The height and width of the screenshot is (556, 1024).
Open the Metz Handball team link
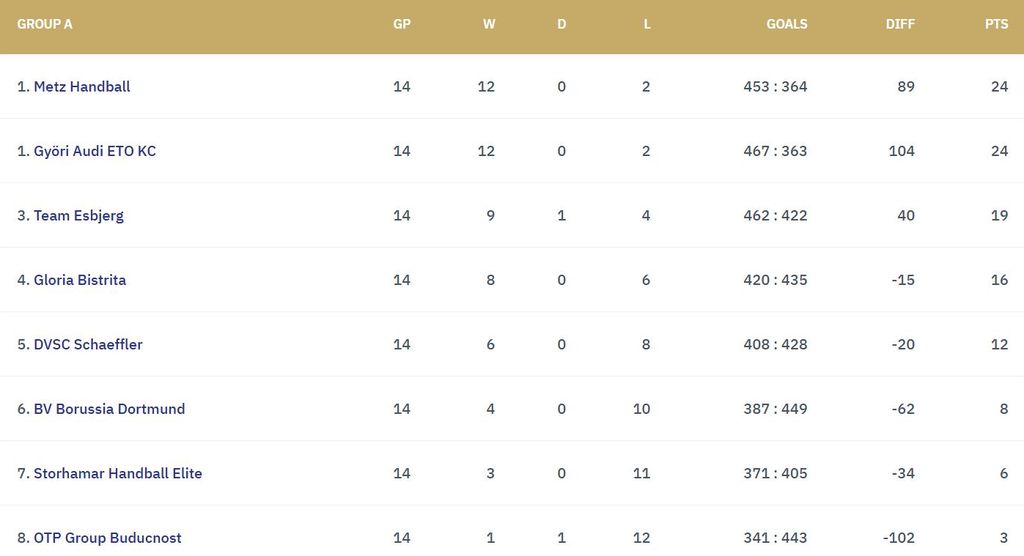pos(81,87)
